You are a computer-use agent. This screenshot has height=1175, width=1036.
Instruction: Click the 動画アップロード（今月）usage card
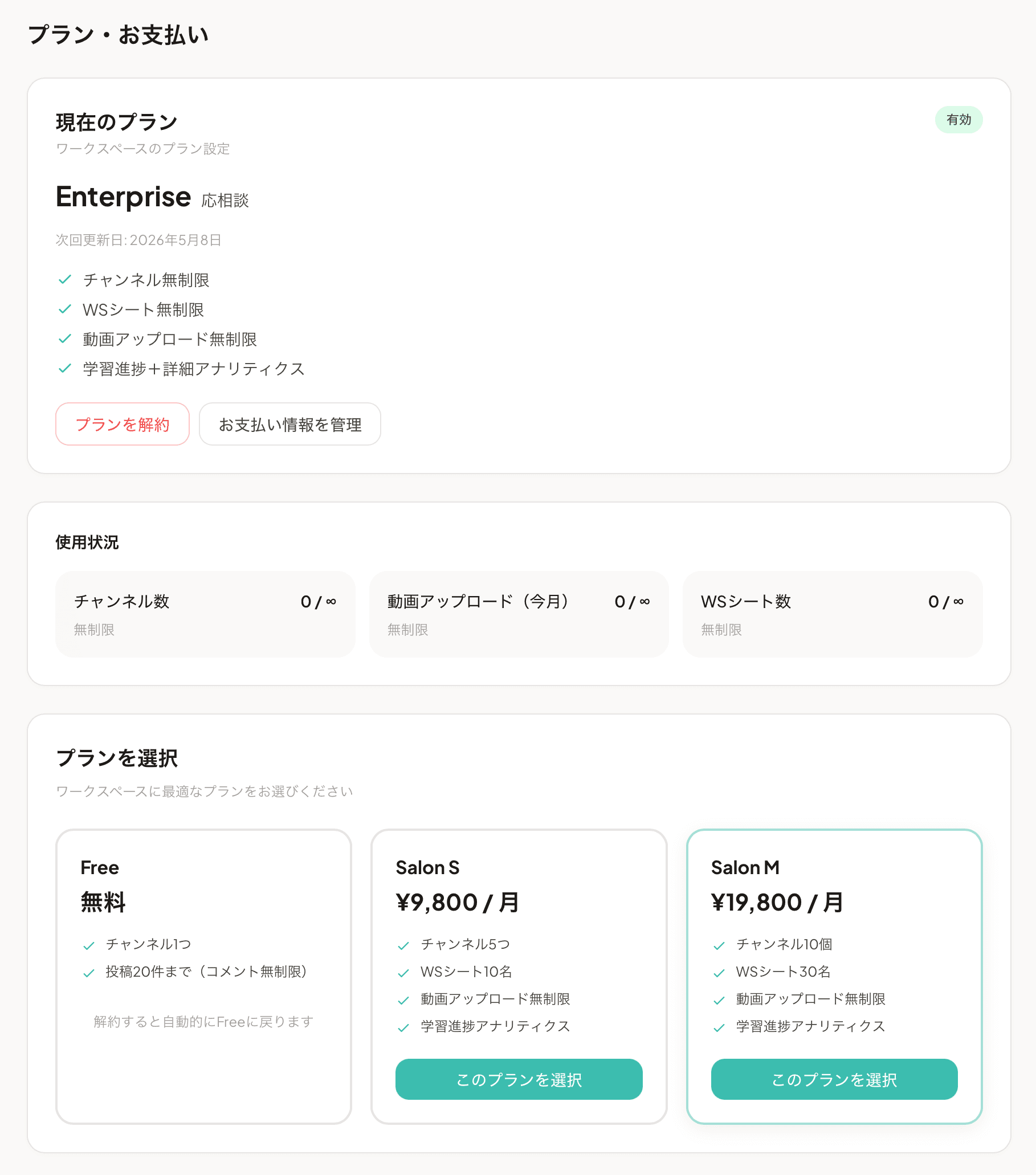pyautogui.click(x=518, y=614)
